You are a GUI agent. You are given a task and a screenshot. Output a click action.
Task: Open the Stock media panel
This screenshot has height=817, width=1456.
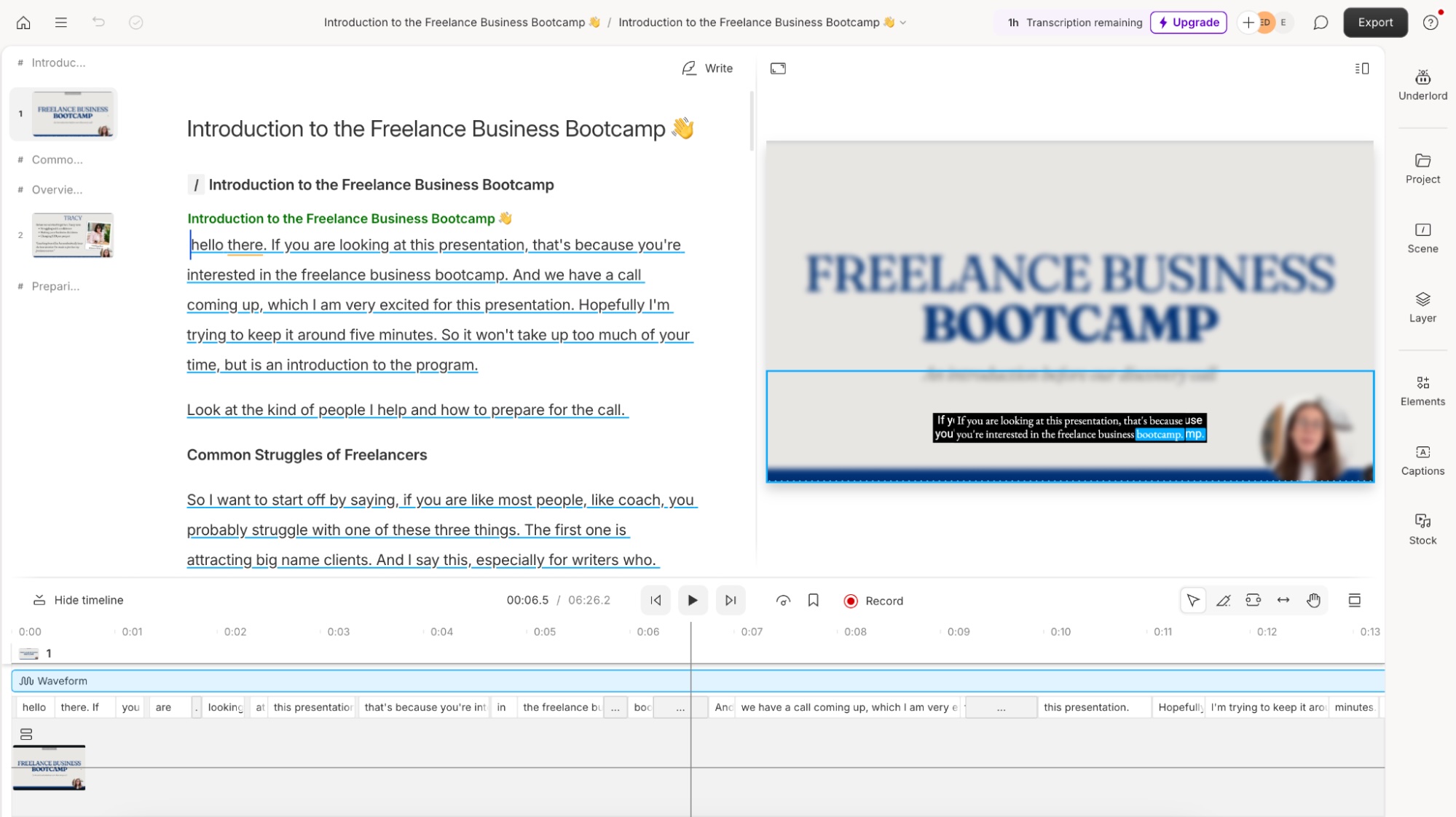(x=1422, y=529)
